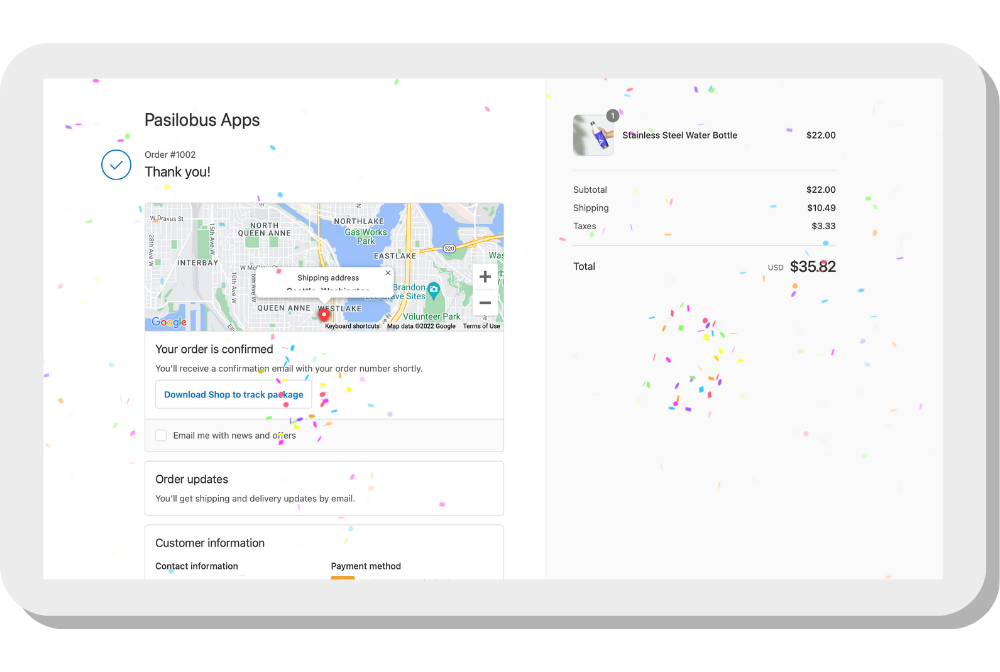Click the order confirmed checkmark icon
This screenshot has width=1000, height=672.
tap(117, 164)
